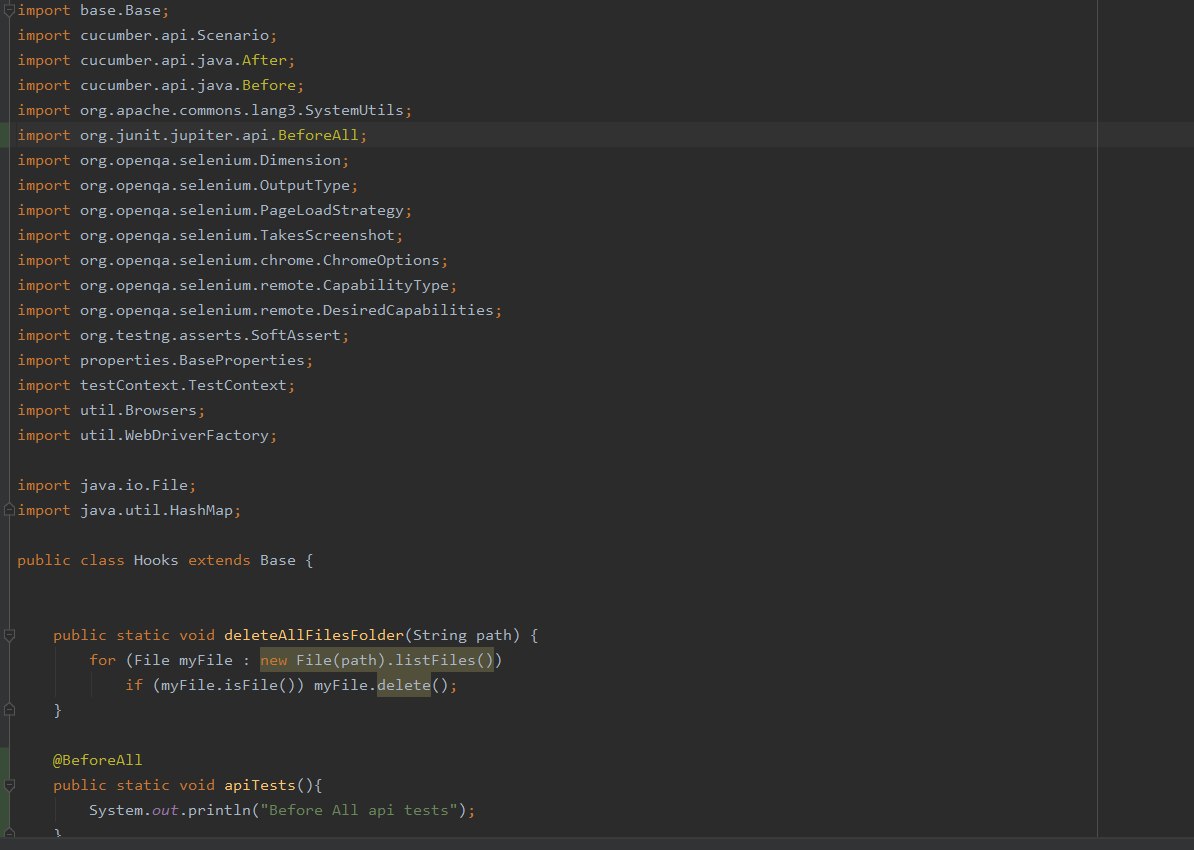1194x850 pixels.
Task: Click 'cucumber.api.Scenario' import text
Action: (x=174, y=35)
